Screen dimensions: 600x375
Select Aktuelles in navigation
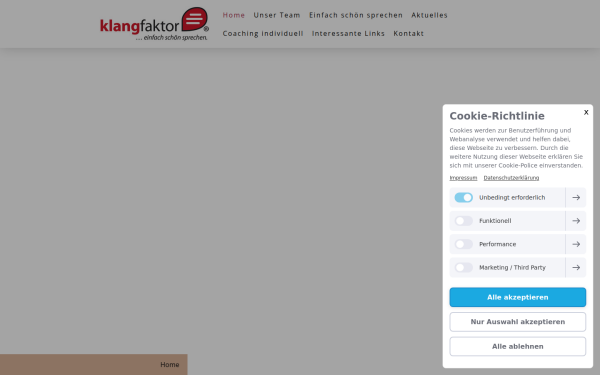coord(429,15)
